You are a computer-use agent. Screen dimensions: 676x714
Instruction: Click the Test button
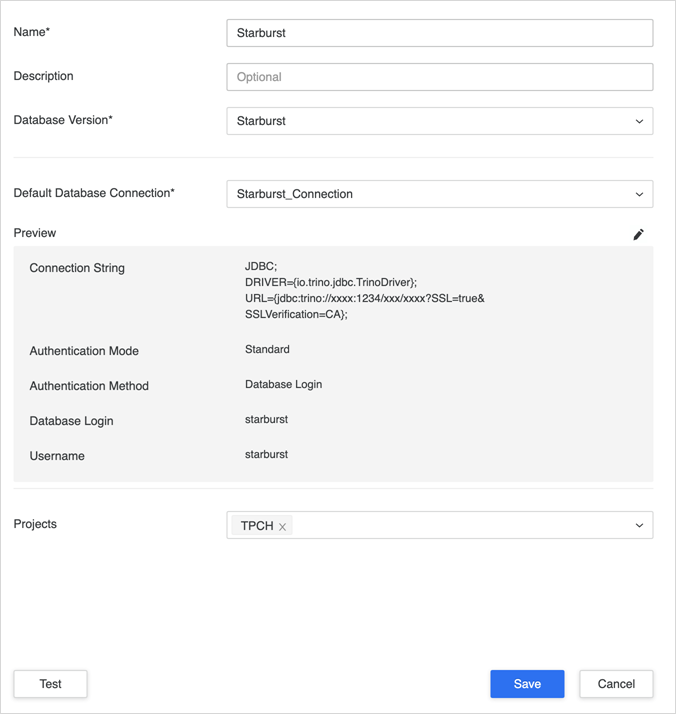[51, 684]
